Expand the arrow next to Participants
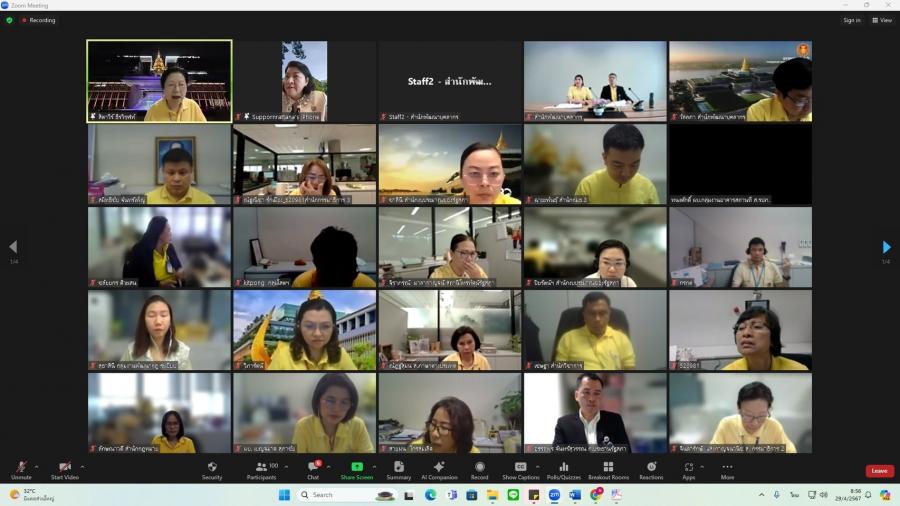The width and height of the screenshot is (900, 506). coord(285,466)
